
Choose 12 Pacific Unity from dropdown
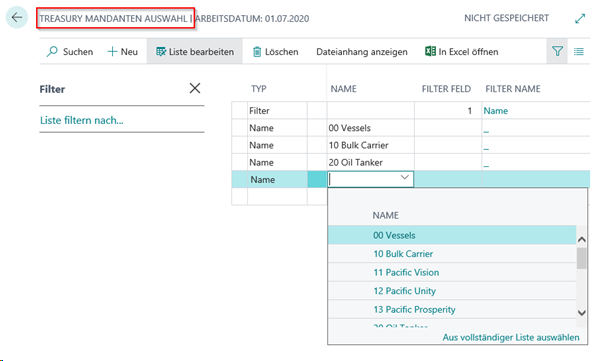[452, 290]
